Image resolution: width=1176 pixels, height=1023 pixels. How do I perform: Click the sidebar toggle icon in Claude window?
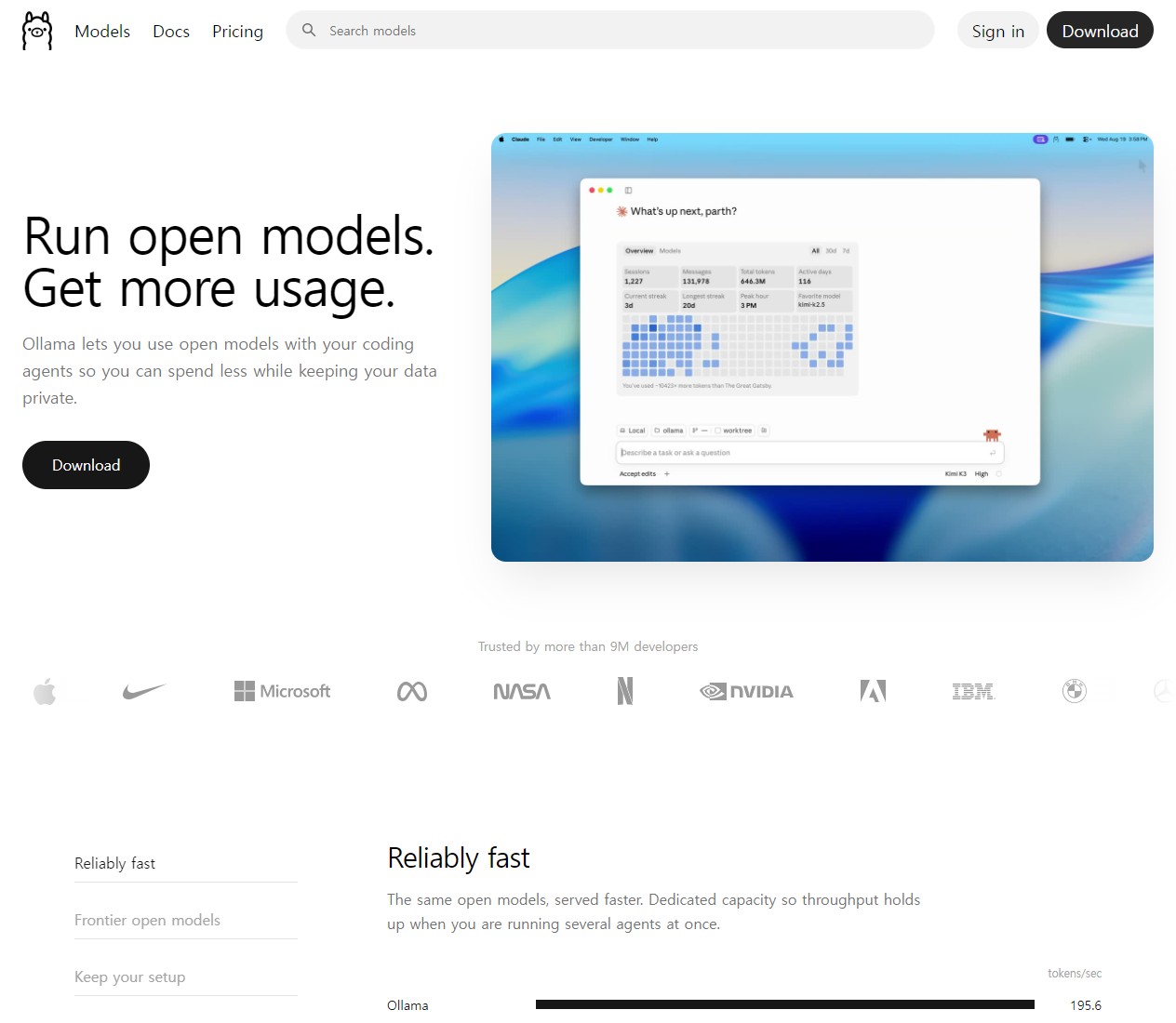pyautogui.click(x=628, y=190)
